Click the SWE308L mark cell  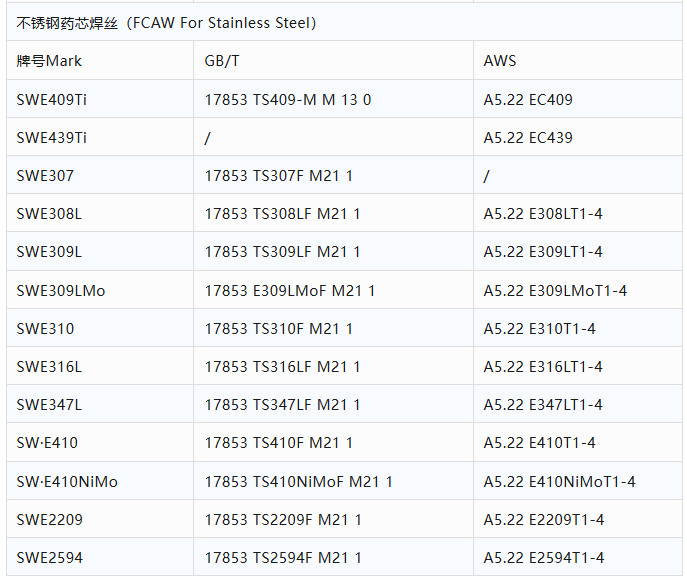(x=50, y=214)
